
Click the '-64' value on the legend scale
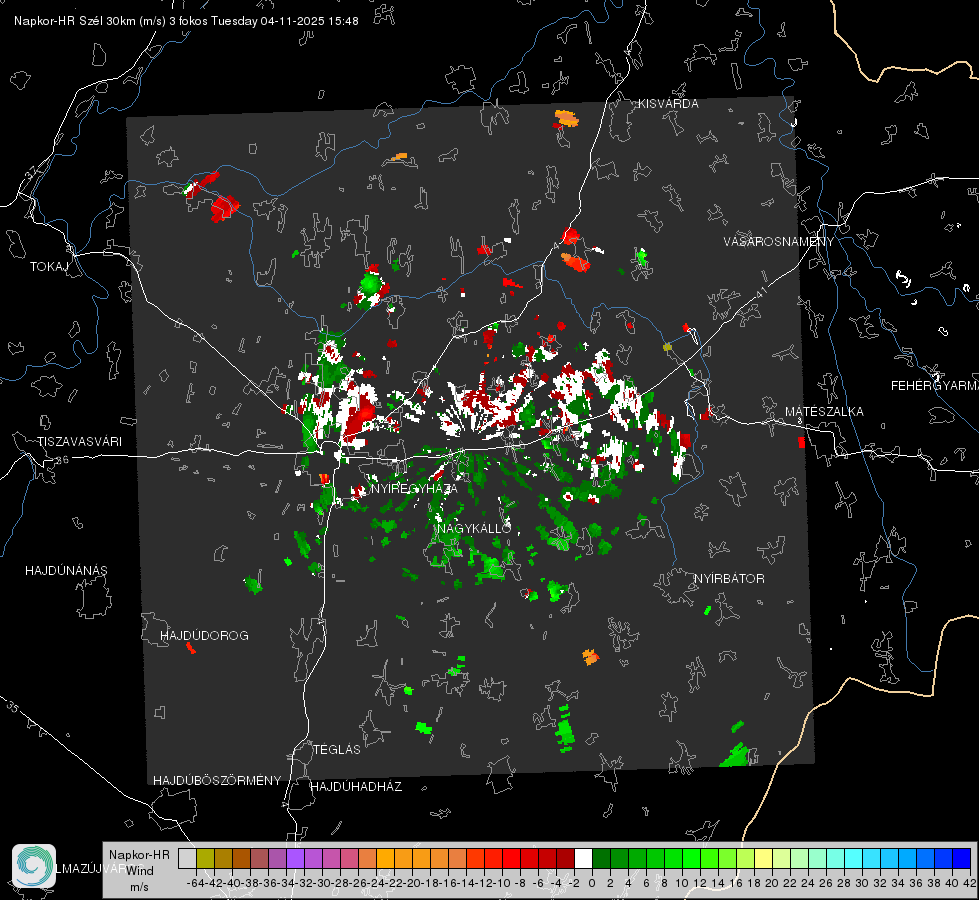[195, 883]
